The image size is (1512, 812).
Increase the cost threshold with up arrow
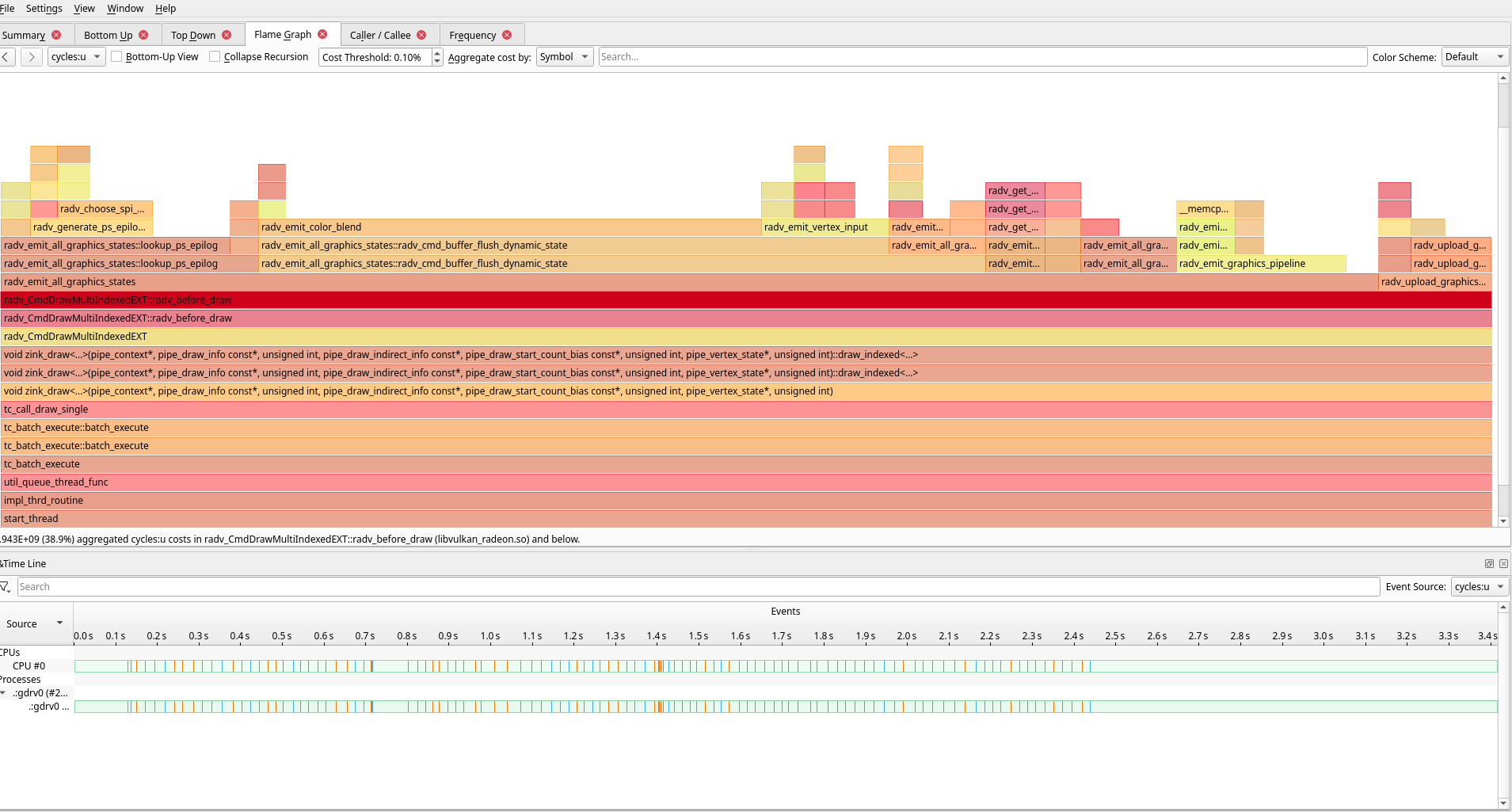click(x=437, y=53)
